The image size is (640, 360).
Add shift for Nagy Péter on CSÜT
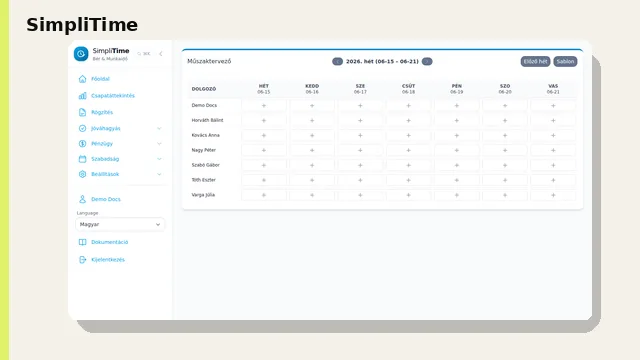pyautogui.click(x=408, y=150)
